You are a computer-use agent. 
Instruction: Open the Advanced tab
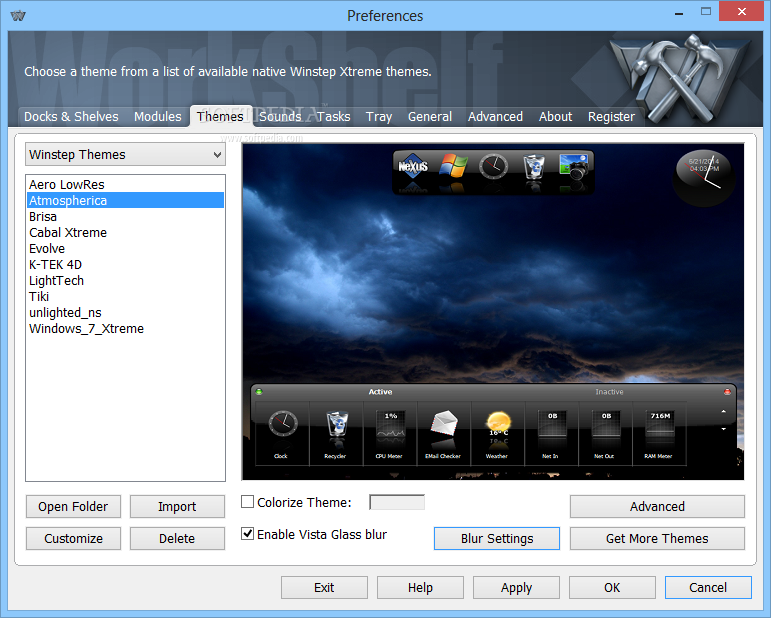495,117
